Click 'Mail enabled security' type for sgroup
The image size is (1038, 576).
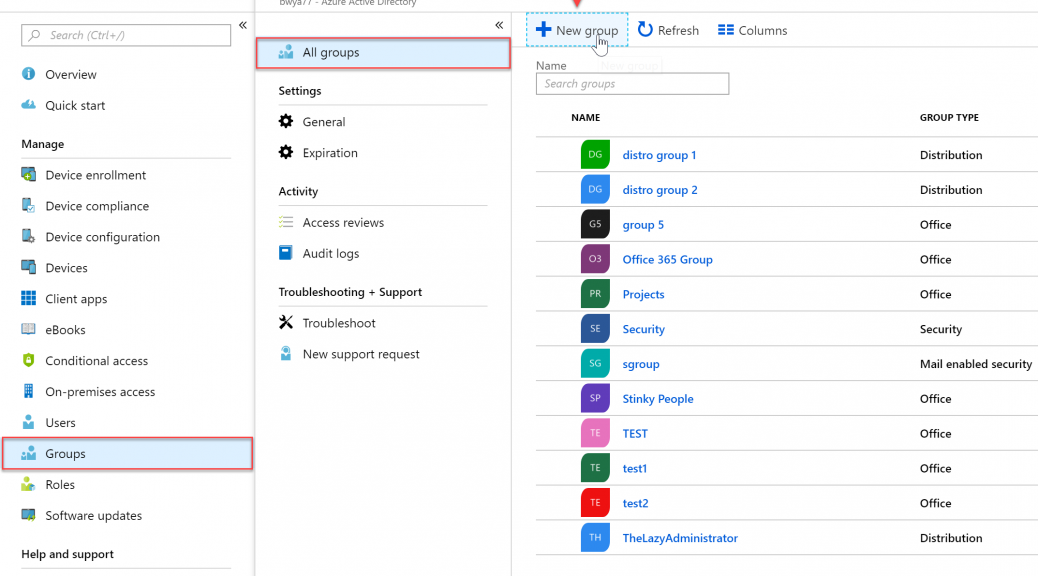pyautogui.click(x=976, y=364)
